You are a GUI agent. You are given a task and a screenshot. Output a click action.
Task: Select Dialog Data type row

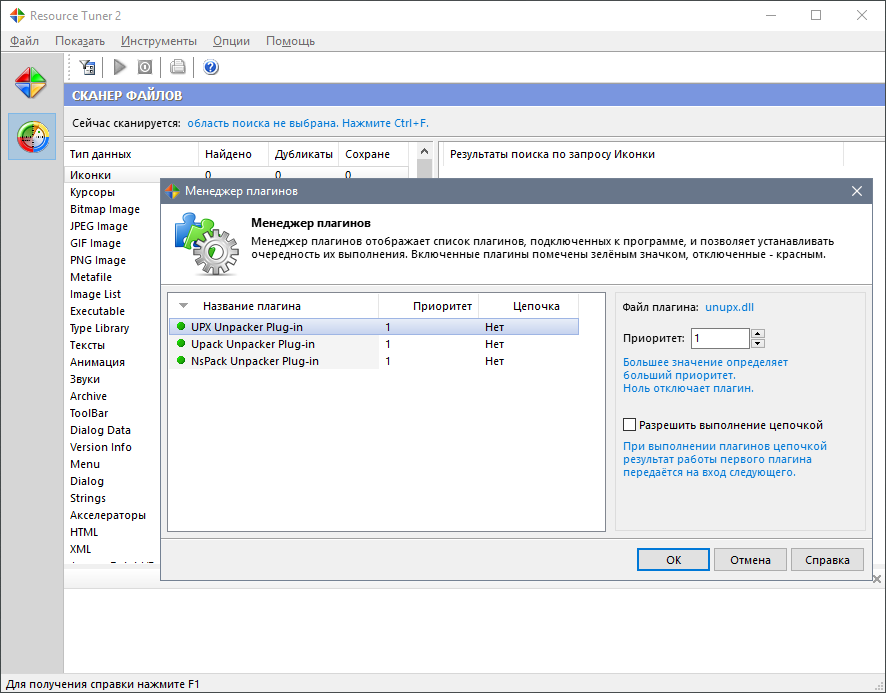click(100, 429)
